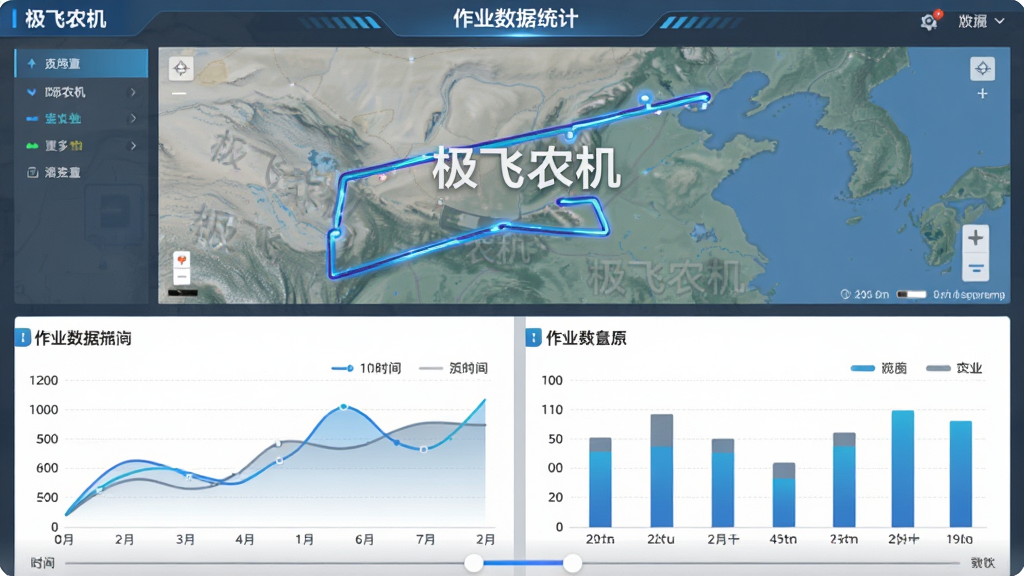Zoom in with the map plus button

point(976,238)
